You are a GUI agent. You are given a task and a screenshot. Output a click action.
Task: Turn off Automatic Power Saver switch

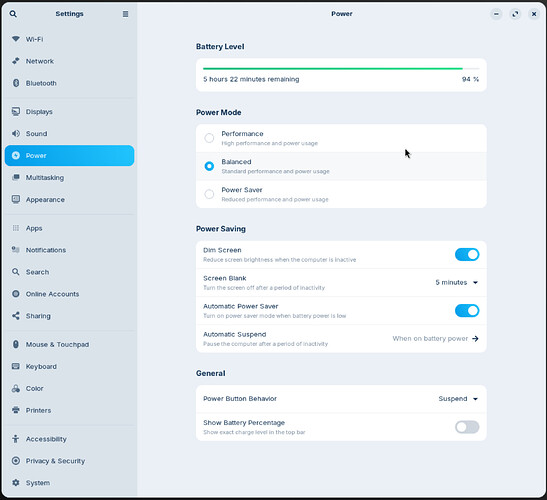pyautogui.click(x=467, y=311)
